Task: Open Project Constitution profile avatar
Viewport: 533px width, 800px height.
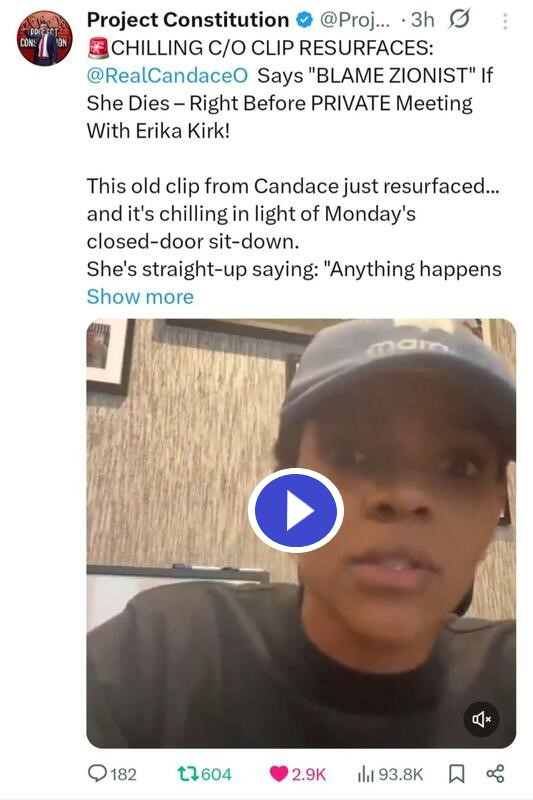Action: click(x=44, y=38)
